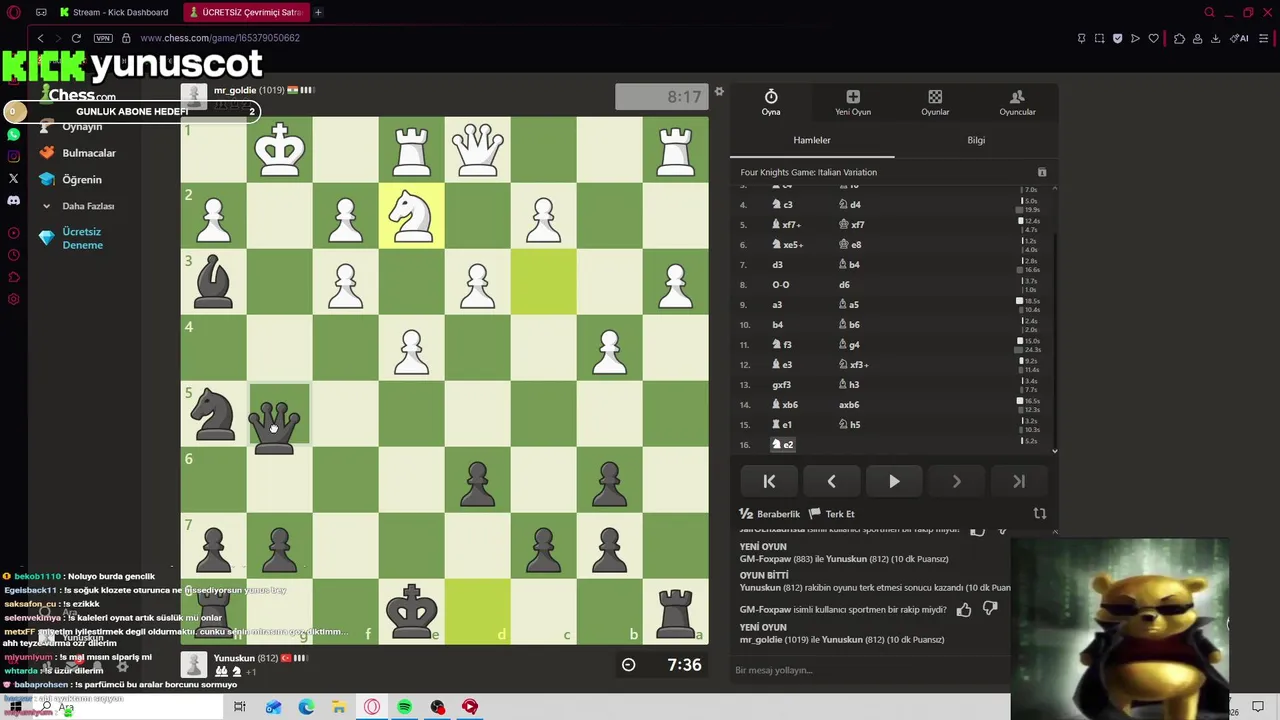Flip the board with the arrows icon

coord(1039,514)
